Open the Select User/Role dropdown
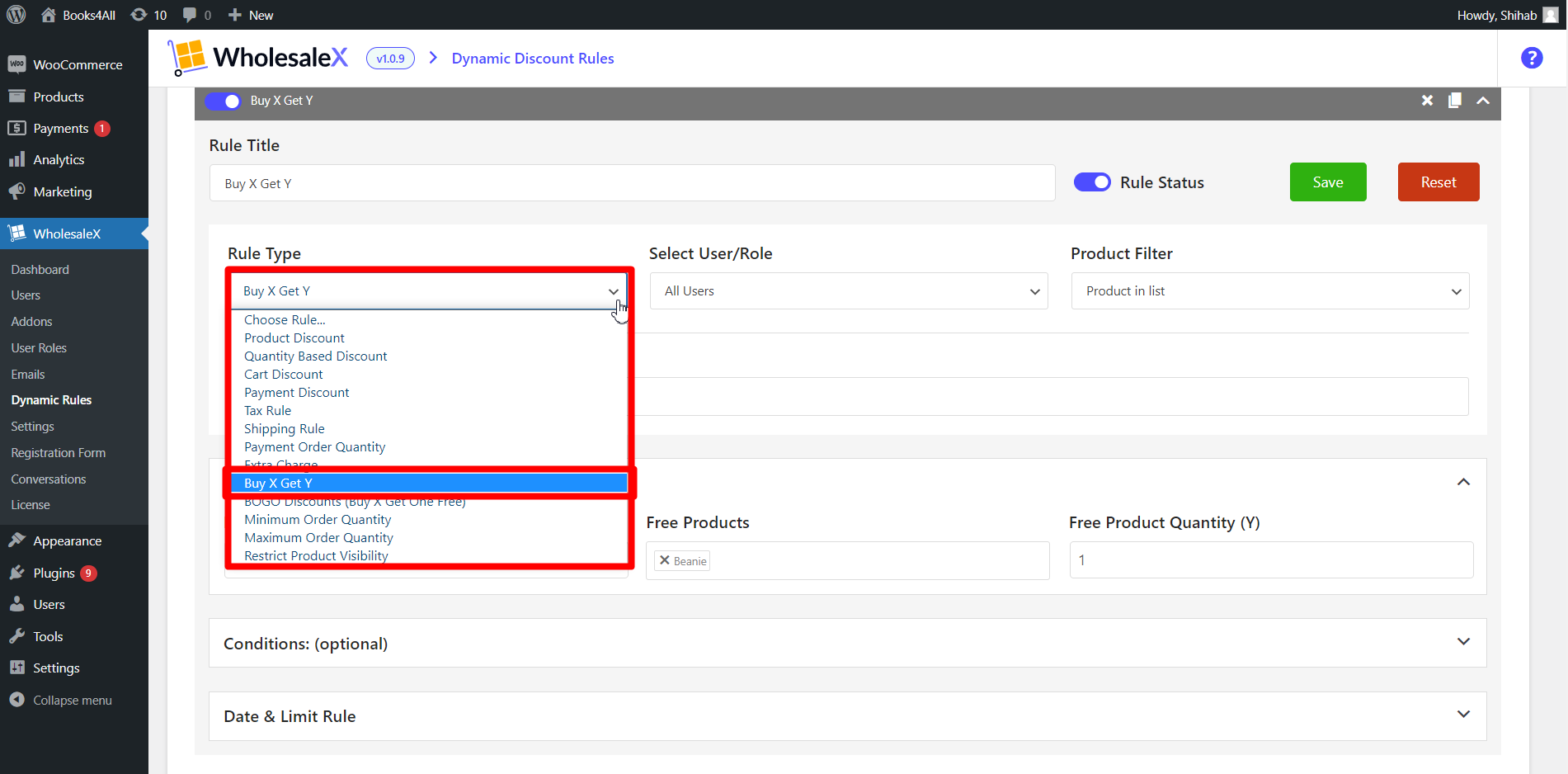The width and height of the screenshot is (1568, 774). point(849,291)
